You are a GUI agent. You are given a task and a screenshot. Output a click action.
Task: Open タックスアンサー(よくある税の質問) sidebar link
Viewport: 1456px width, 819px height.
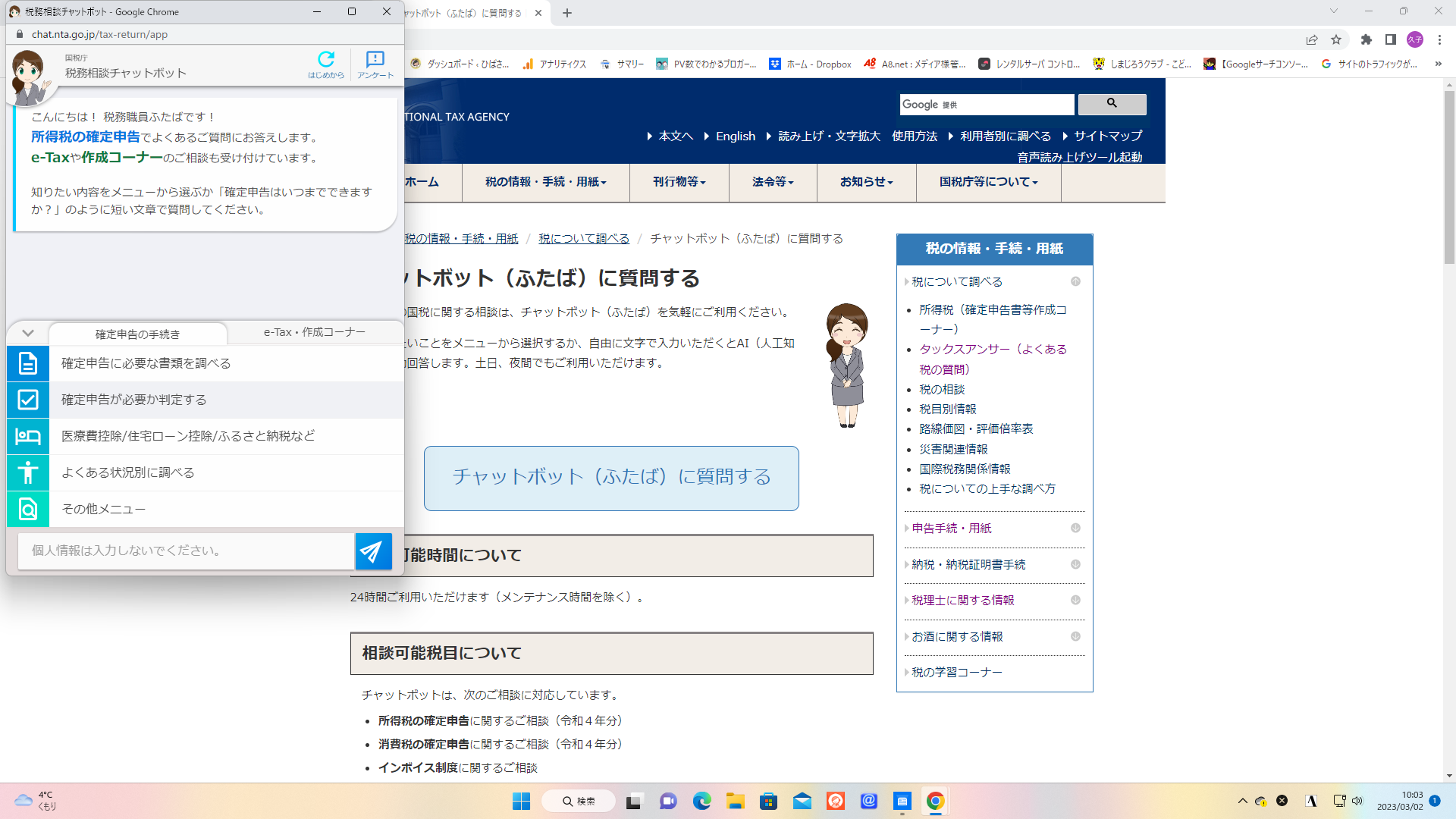[993, 359]
